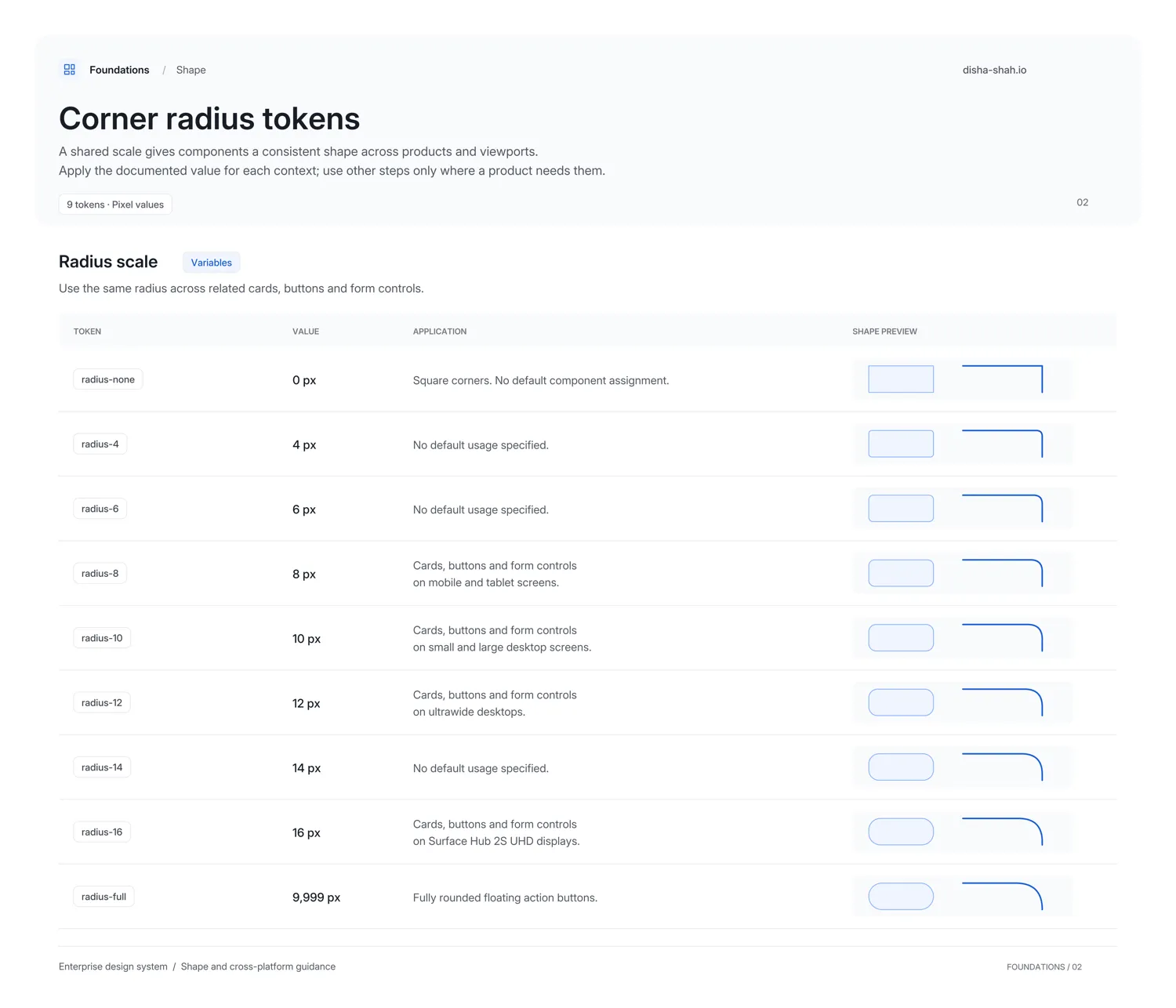The image size is (1176, 1008).
Task: Select the Variables tag
Action: coord(212,263)
